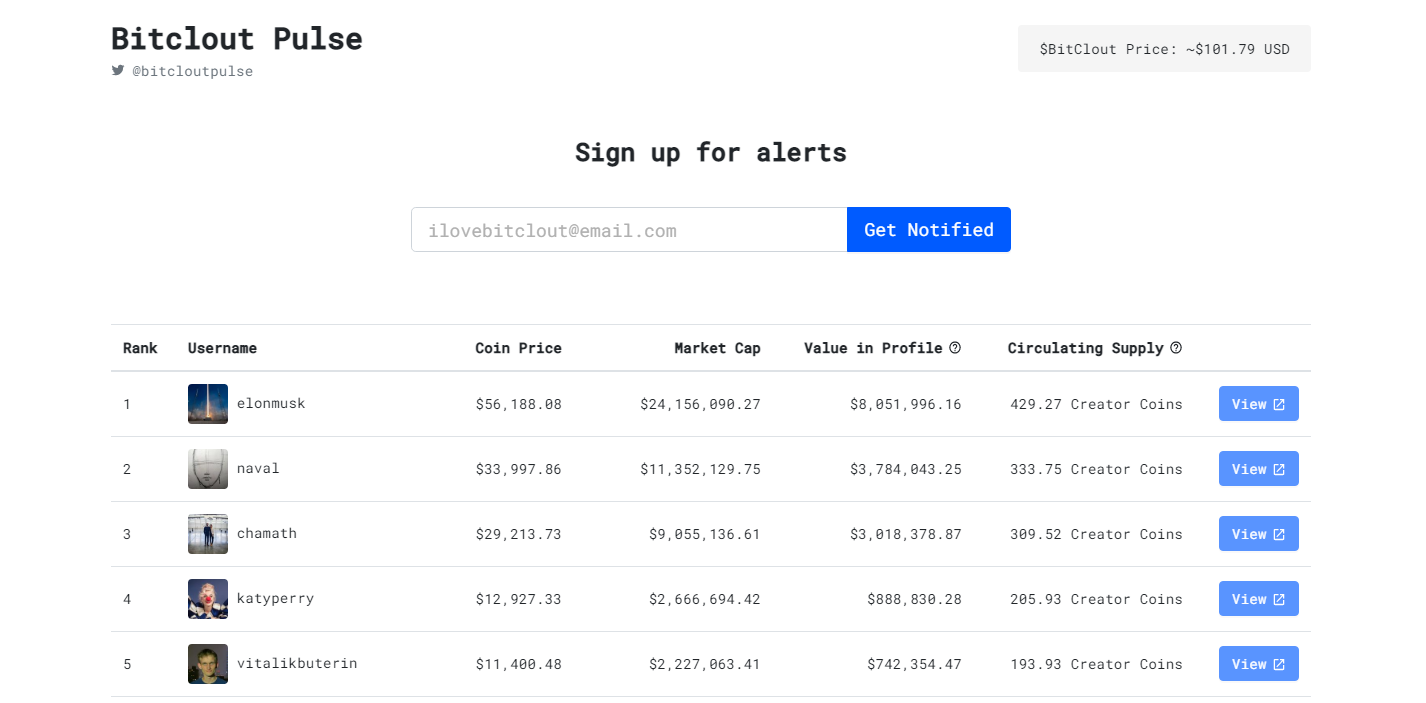Click View button in katyperry row
1426x703 pixels.
coord(1258,599)
